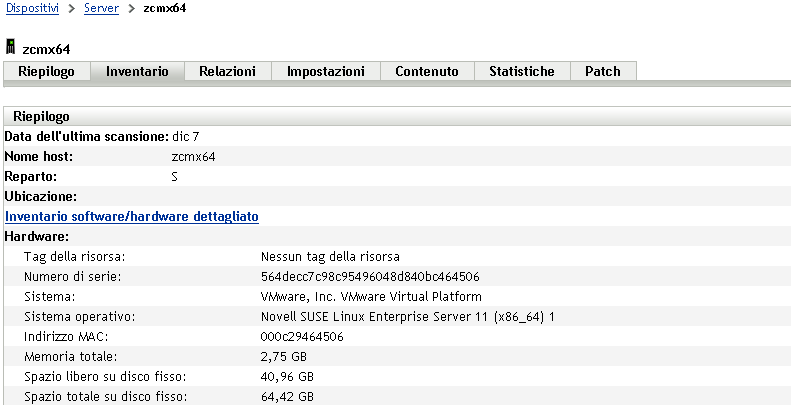The width and height of the screenshot is (791, 405).
Task: Click the server device icon beside the zcmx64 title
Action: click(x=11, y=47)
